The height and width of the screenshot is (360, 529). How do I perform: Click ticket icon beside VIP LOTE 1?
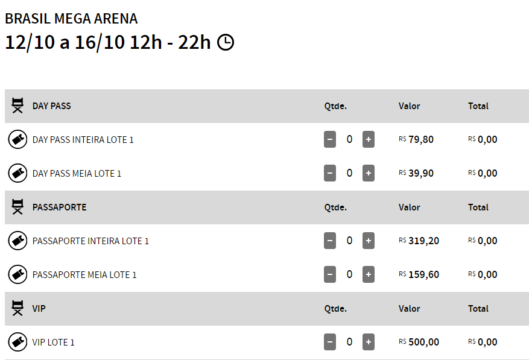[x=18, y=342]
